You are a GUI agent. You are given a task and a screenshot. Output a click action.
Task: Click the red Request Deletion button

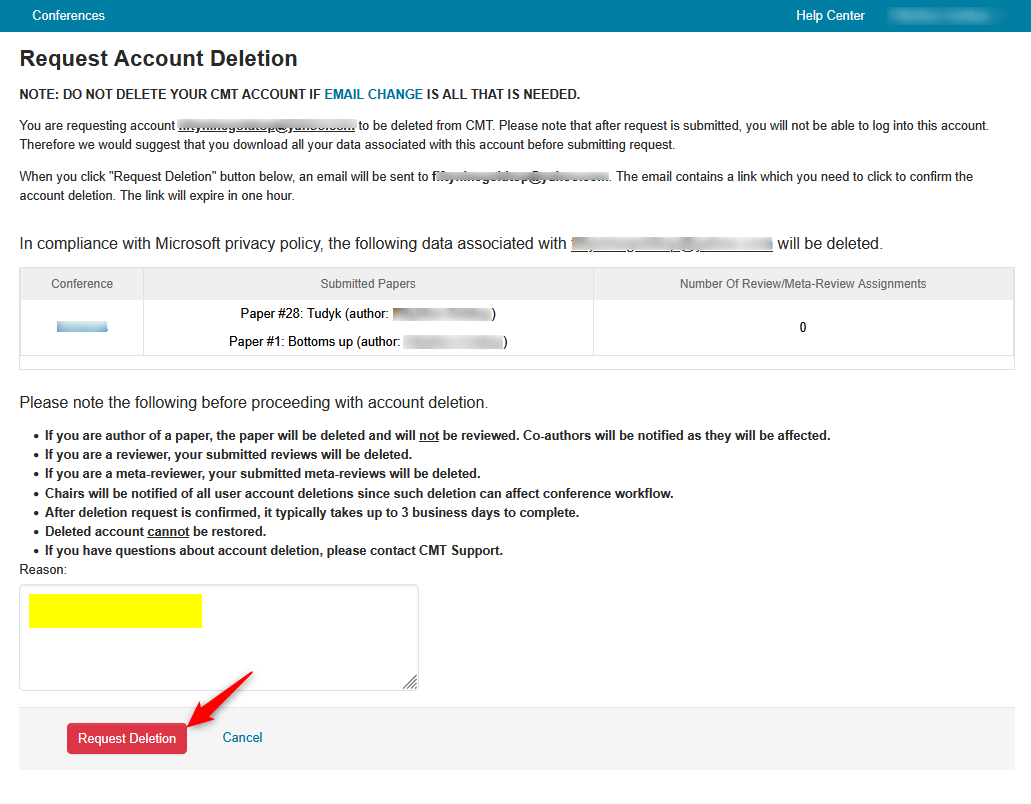pos(127,738)
